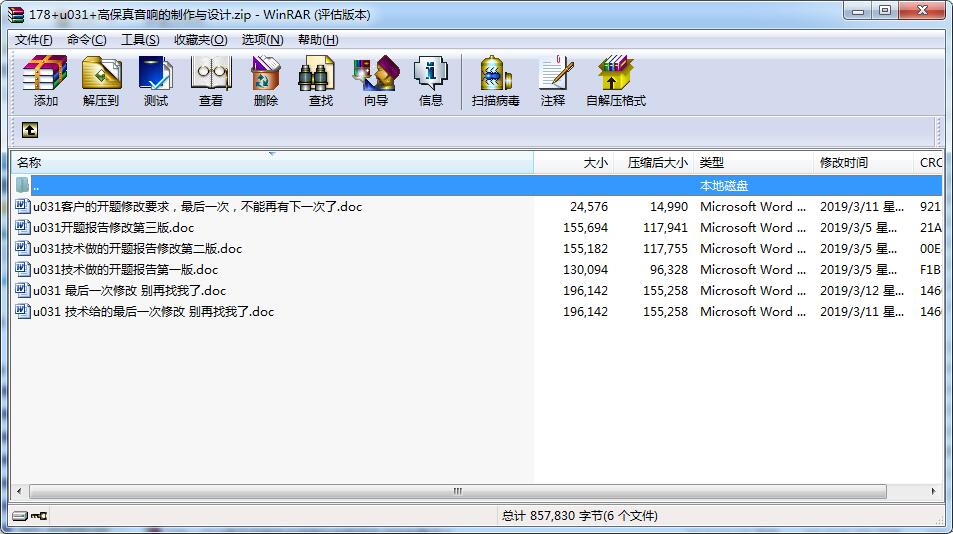Screen dimensions: 953x534
Task: Open the Help (帮助) menu
Action: 318,39
